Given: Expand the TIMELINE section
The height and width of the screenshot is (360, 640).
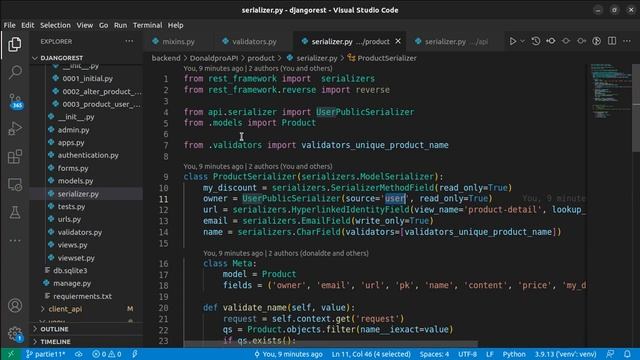Looking at the screenshot, I should click(86, 342).
